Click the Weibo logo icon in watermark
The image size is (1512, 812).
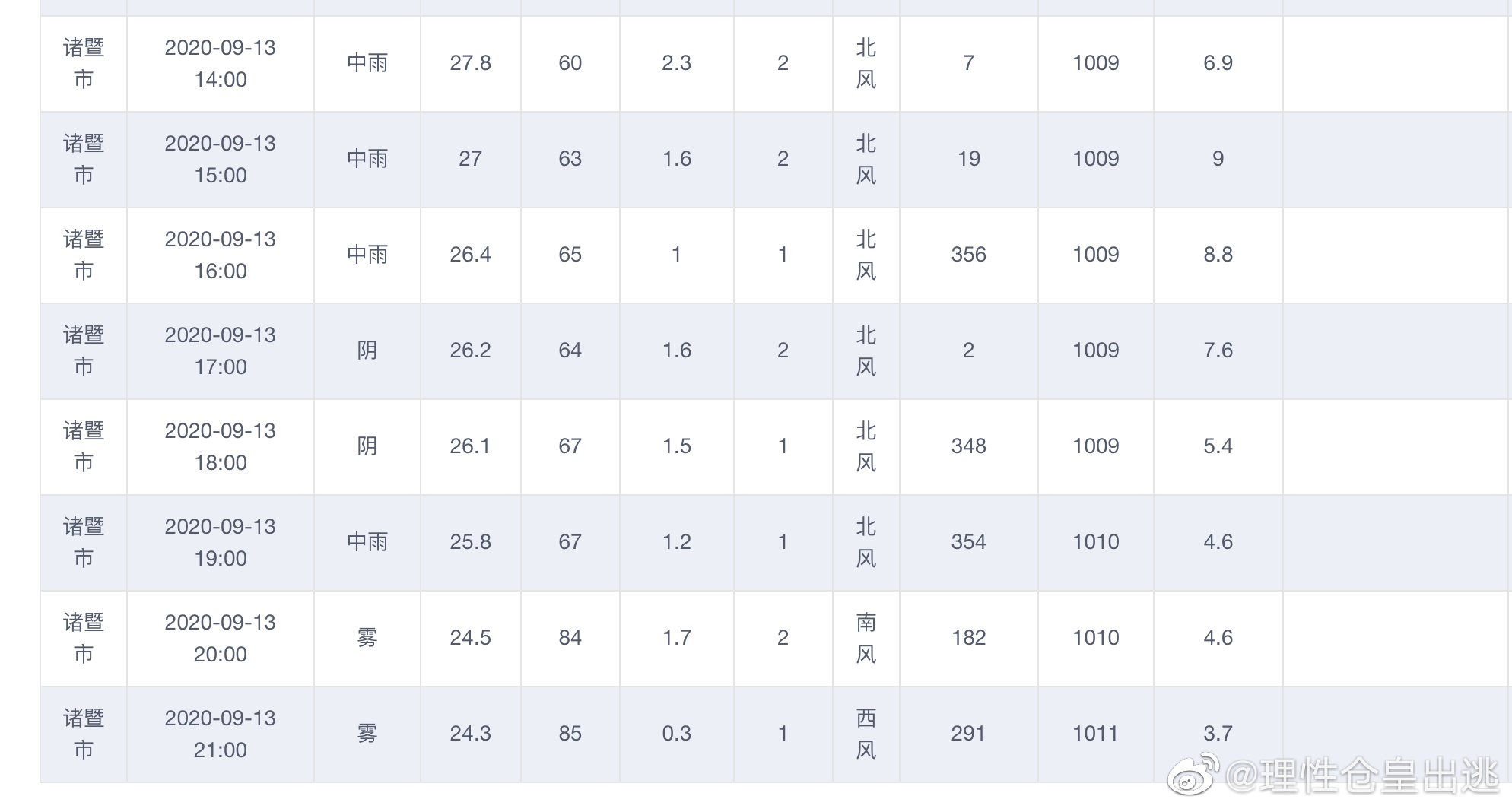pyautogui.click(x=1193, y=774)
